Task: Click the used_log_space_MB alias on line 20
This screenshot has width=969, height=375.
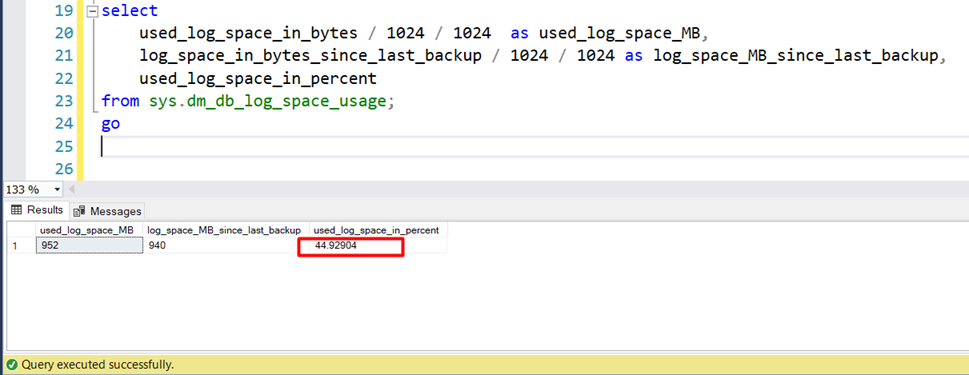Action: pos(619,34)
